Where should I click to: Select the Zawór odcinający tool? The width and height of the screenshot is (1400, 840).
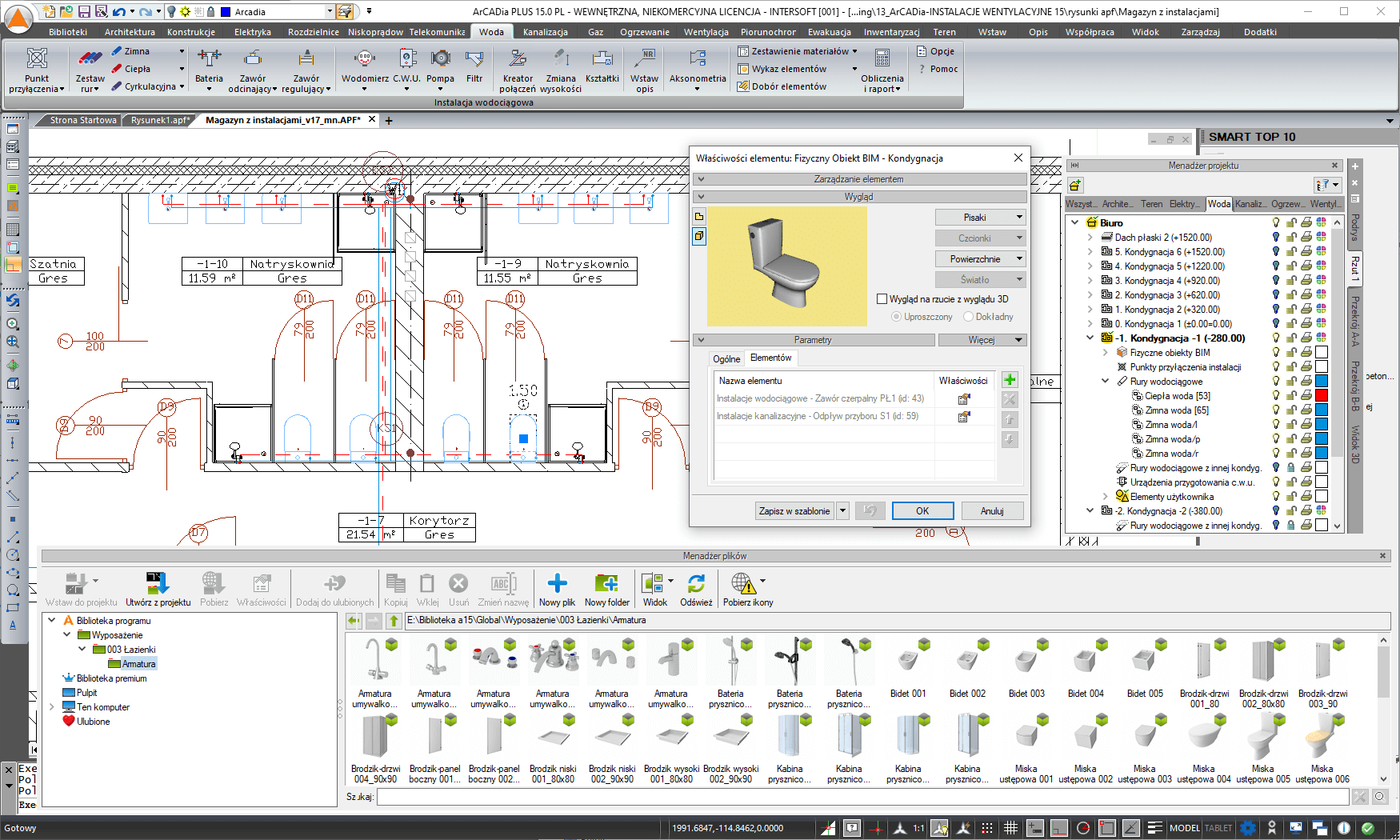[x=252, y=70]
